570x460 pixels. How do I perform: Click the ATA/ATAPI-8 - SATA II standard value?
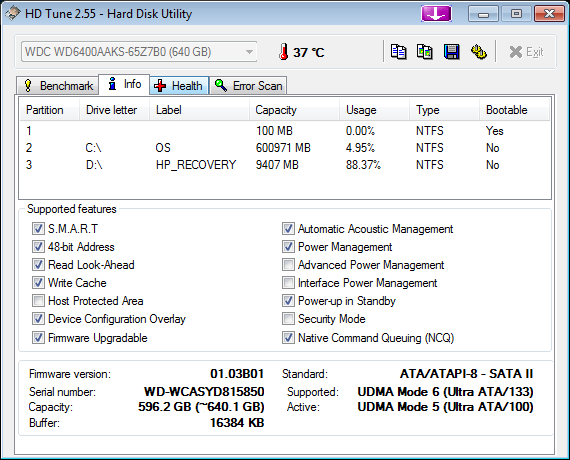[466, 373]
